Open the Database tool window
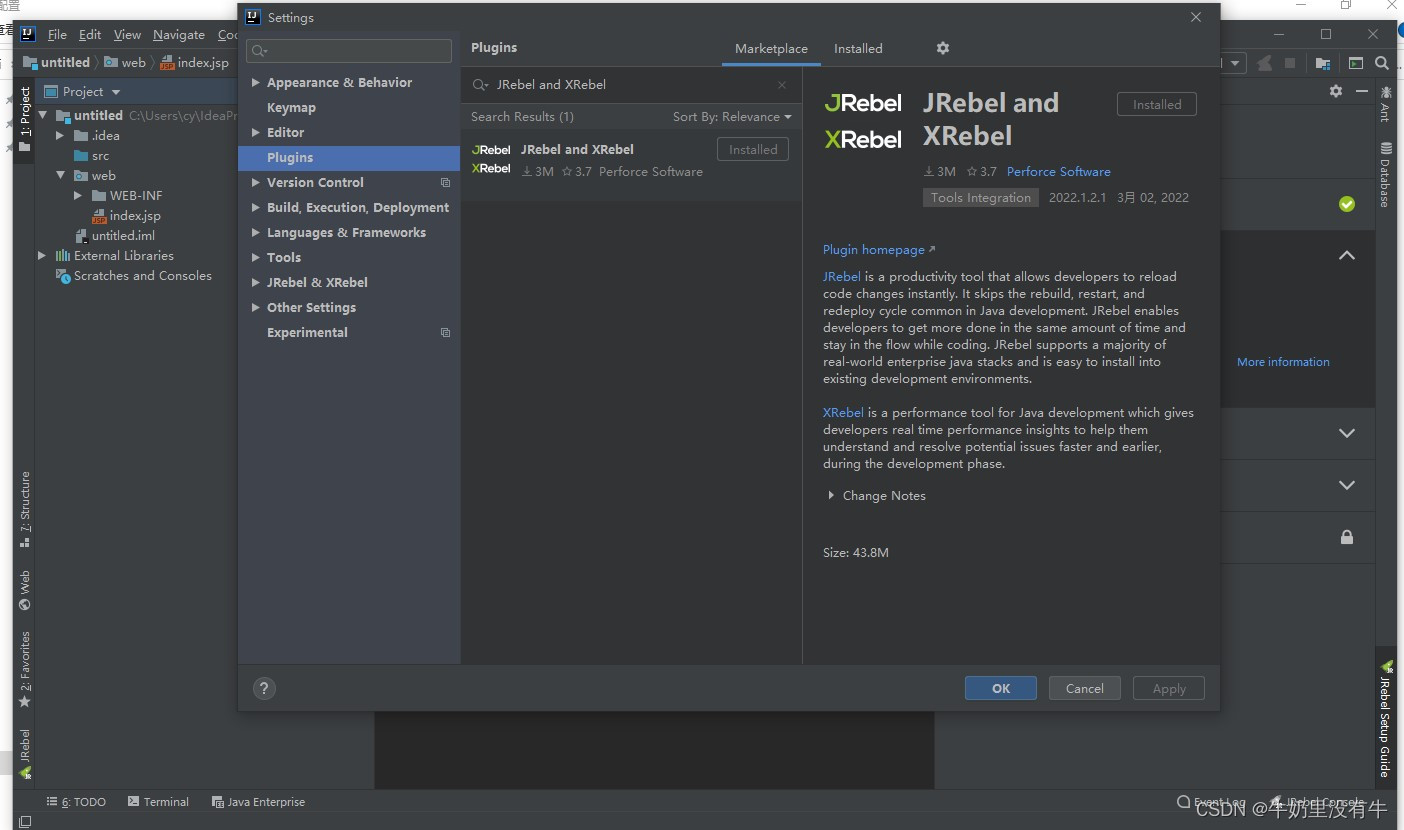This screenshot has width=1404, height=830. click(1385, 175)
